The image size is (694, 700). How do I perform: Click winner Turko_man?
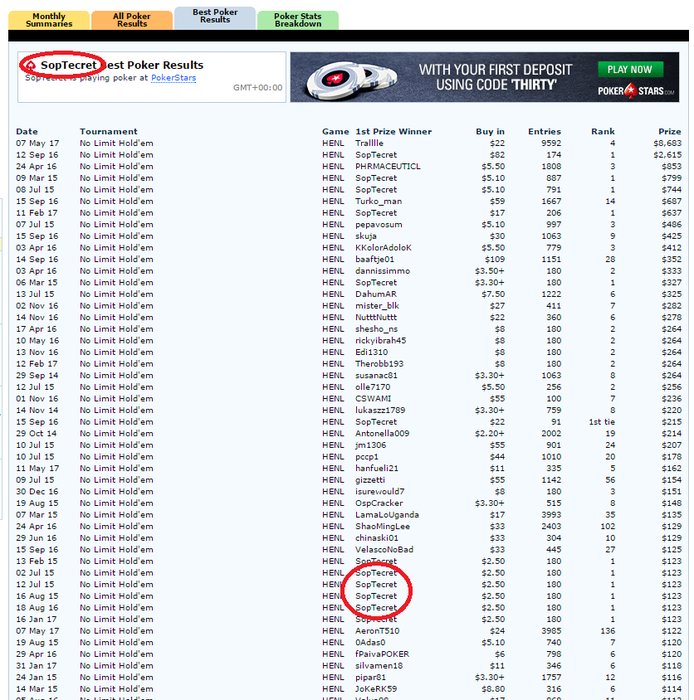378,201
